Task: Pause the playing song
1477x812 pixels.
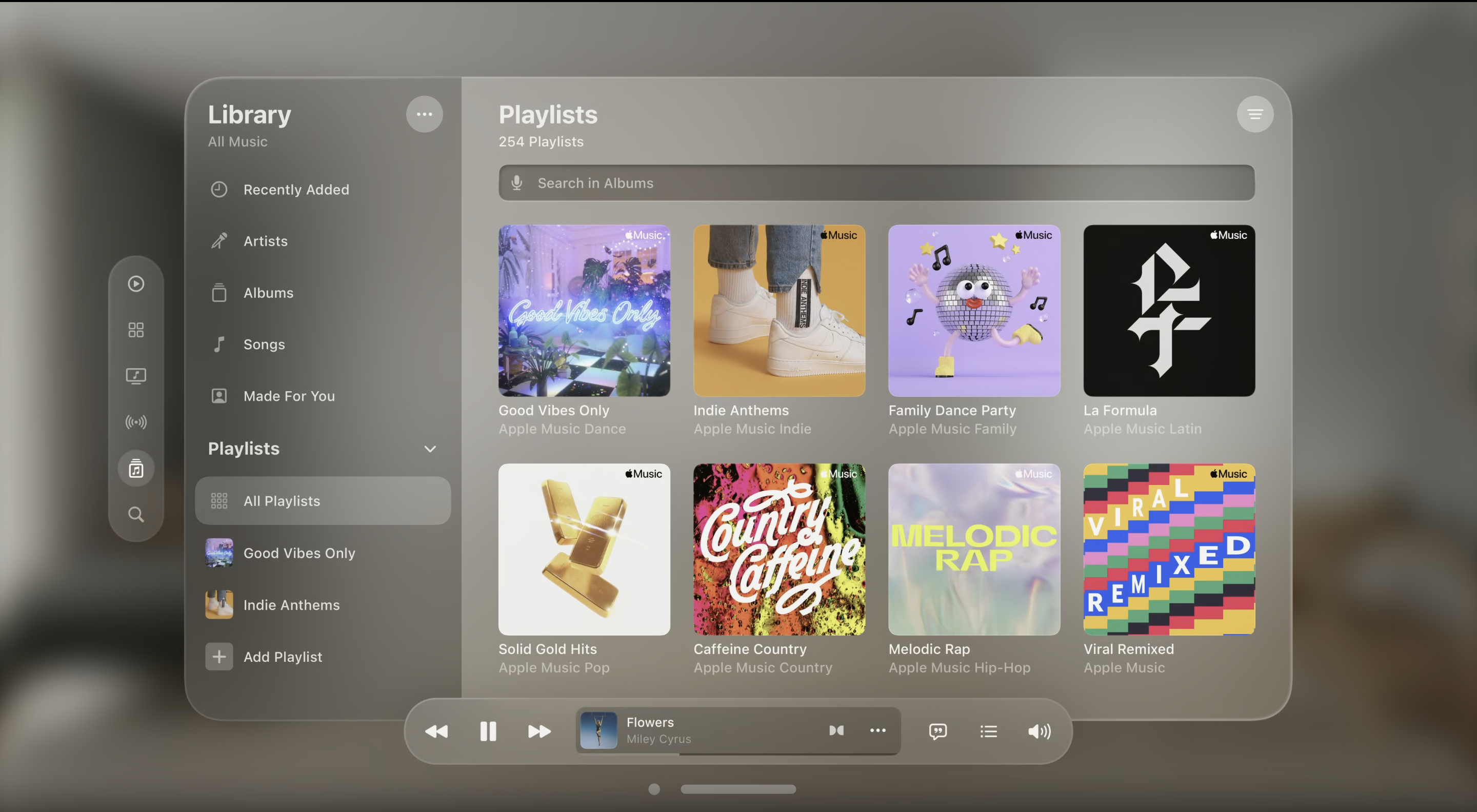Action: click(488, 731)
